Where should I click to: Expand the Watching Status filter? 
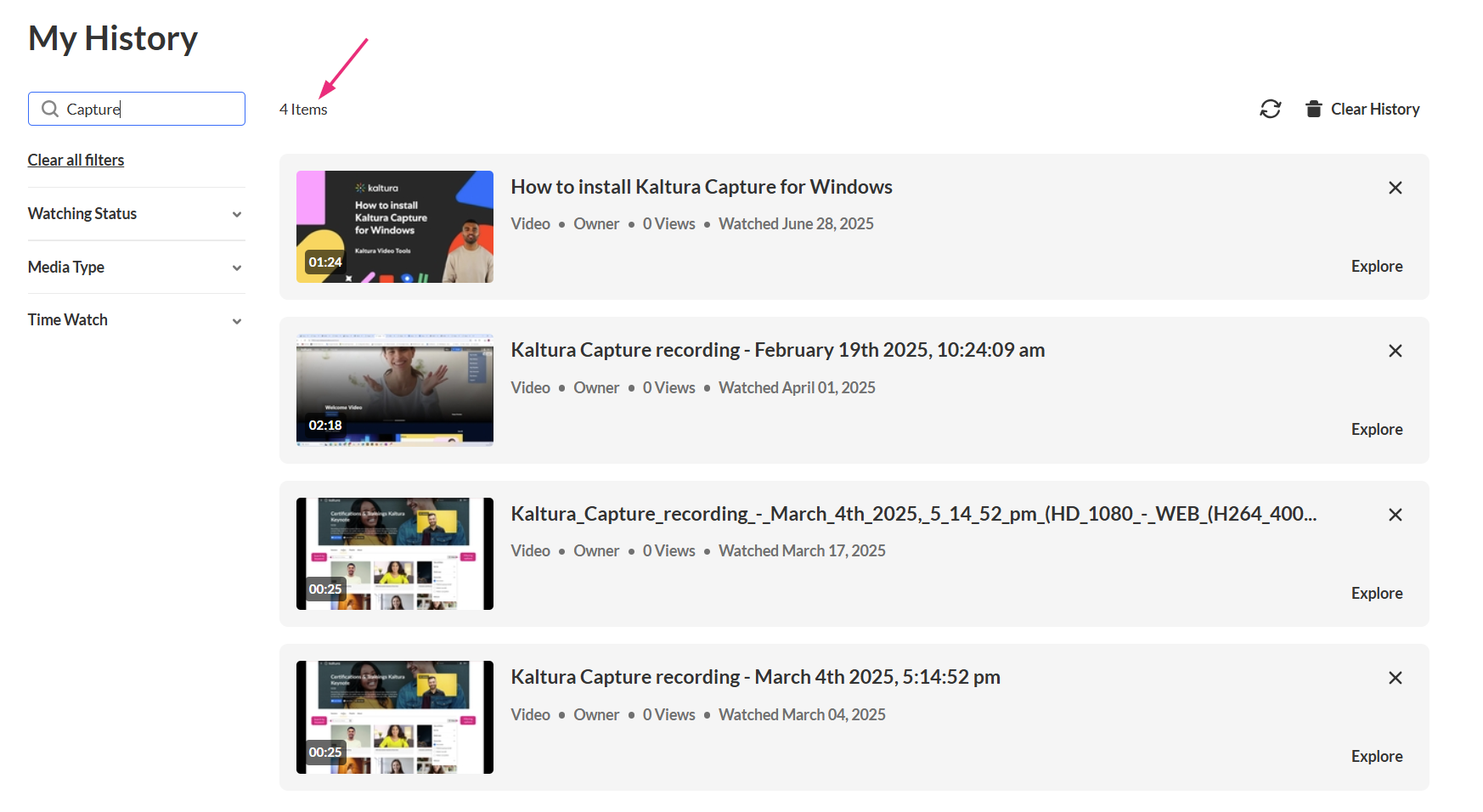click(136, 214)
